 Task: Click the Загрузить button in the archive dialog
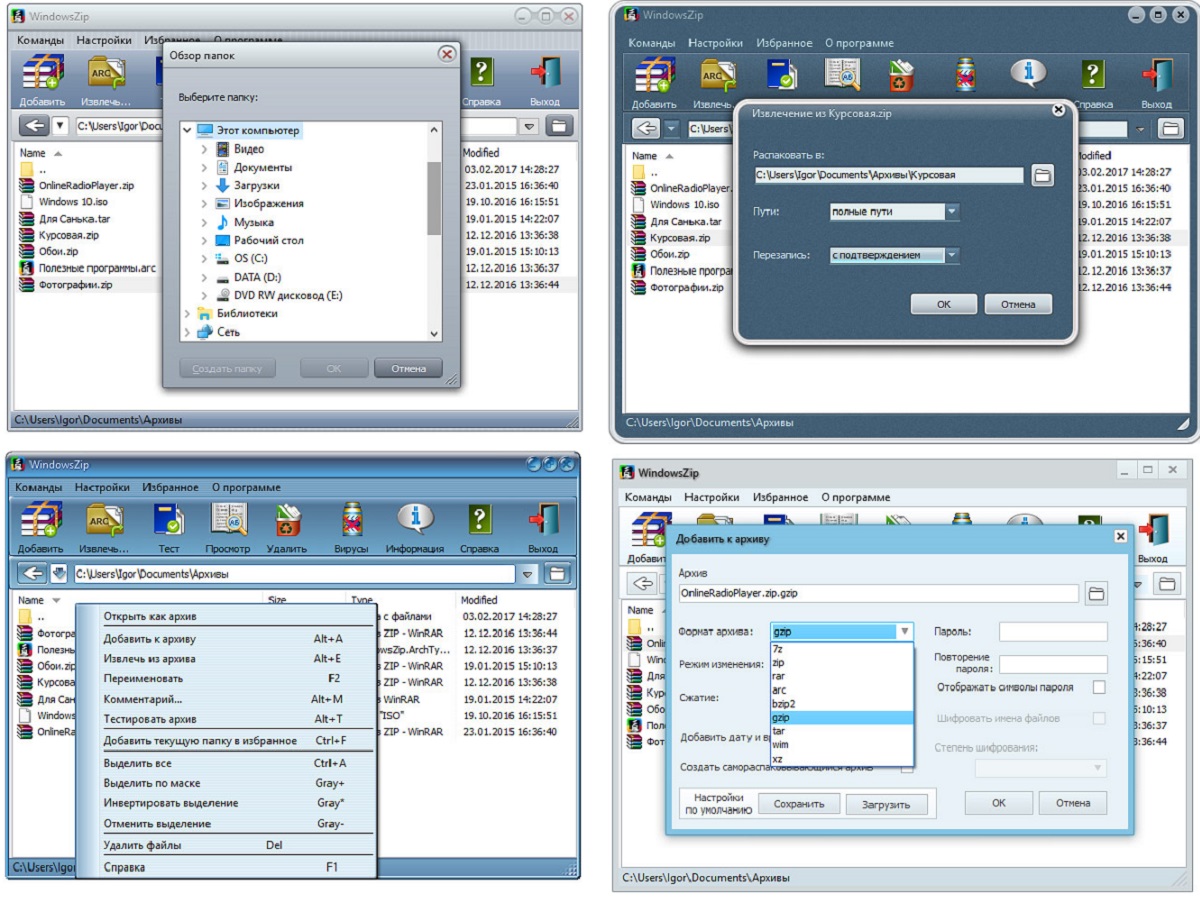click(x=886, y=804)
